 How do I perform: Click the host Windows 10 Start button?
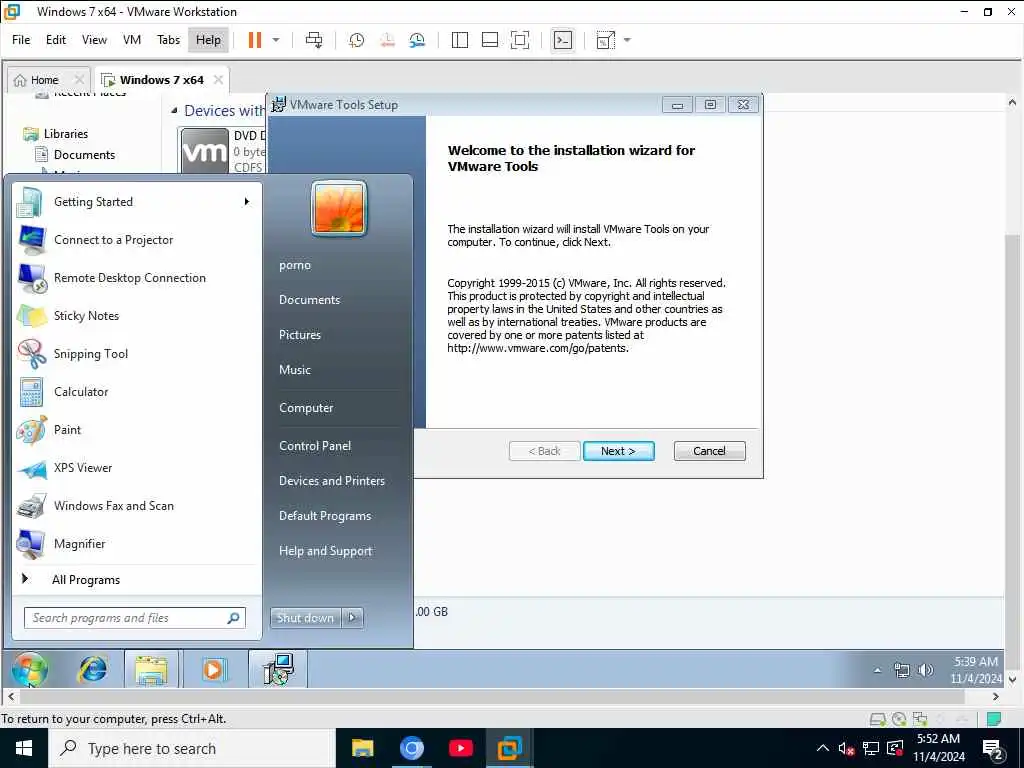click(x=24, y=748)
